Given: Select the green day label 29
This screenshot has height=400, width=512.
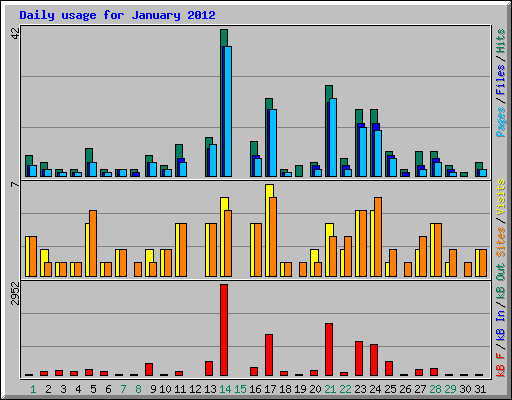Looking at the screenshot, I should [x=450, y=389].
